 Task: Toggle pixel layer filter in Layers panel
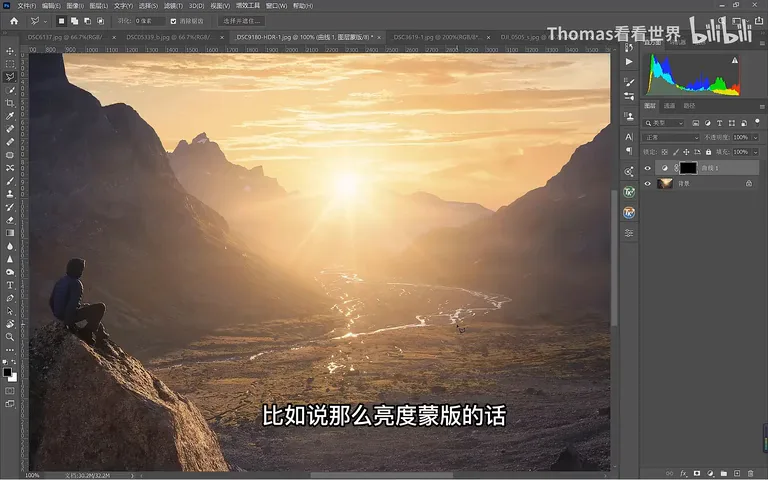point(696,123)
